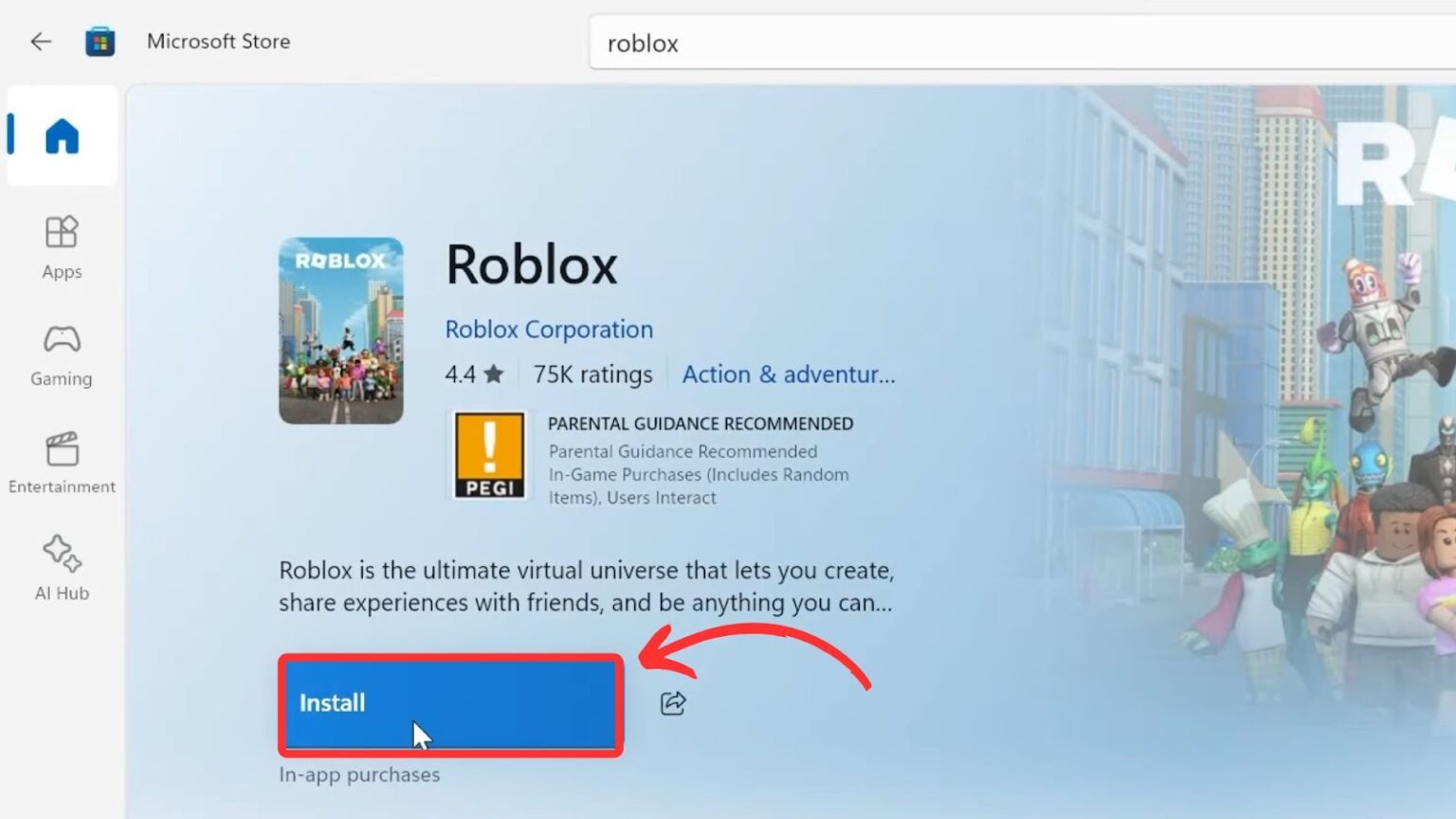
Task: Open the Apps section in sidebar
Action: [x=62, y=247]
